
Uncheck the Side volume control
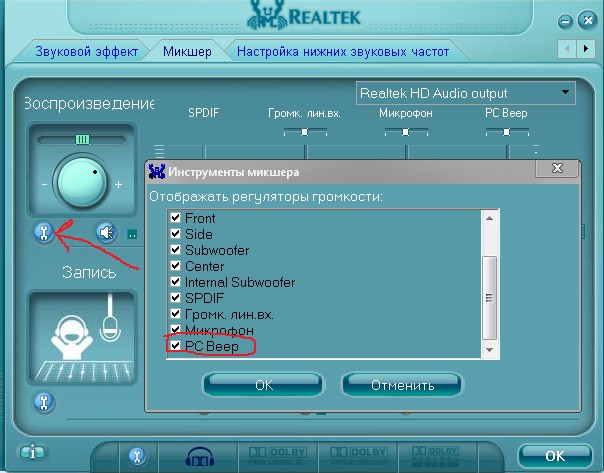pos(176,233)
